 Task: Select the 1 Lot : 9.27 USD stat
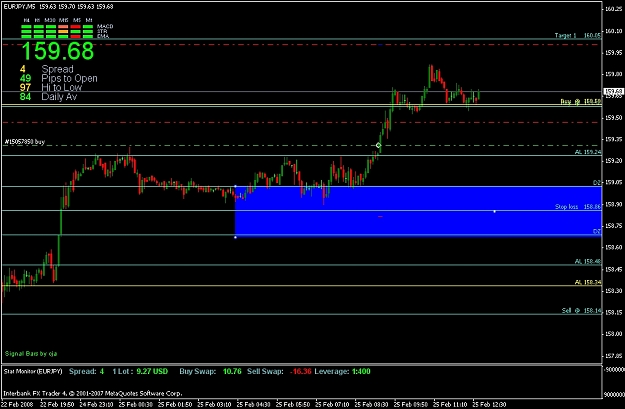(140, 372)
